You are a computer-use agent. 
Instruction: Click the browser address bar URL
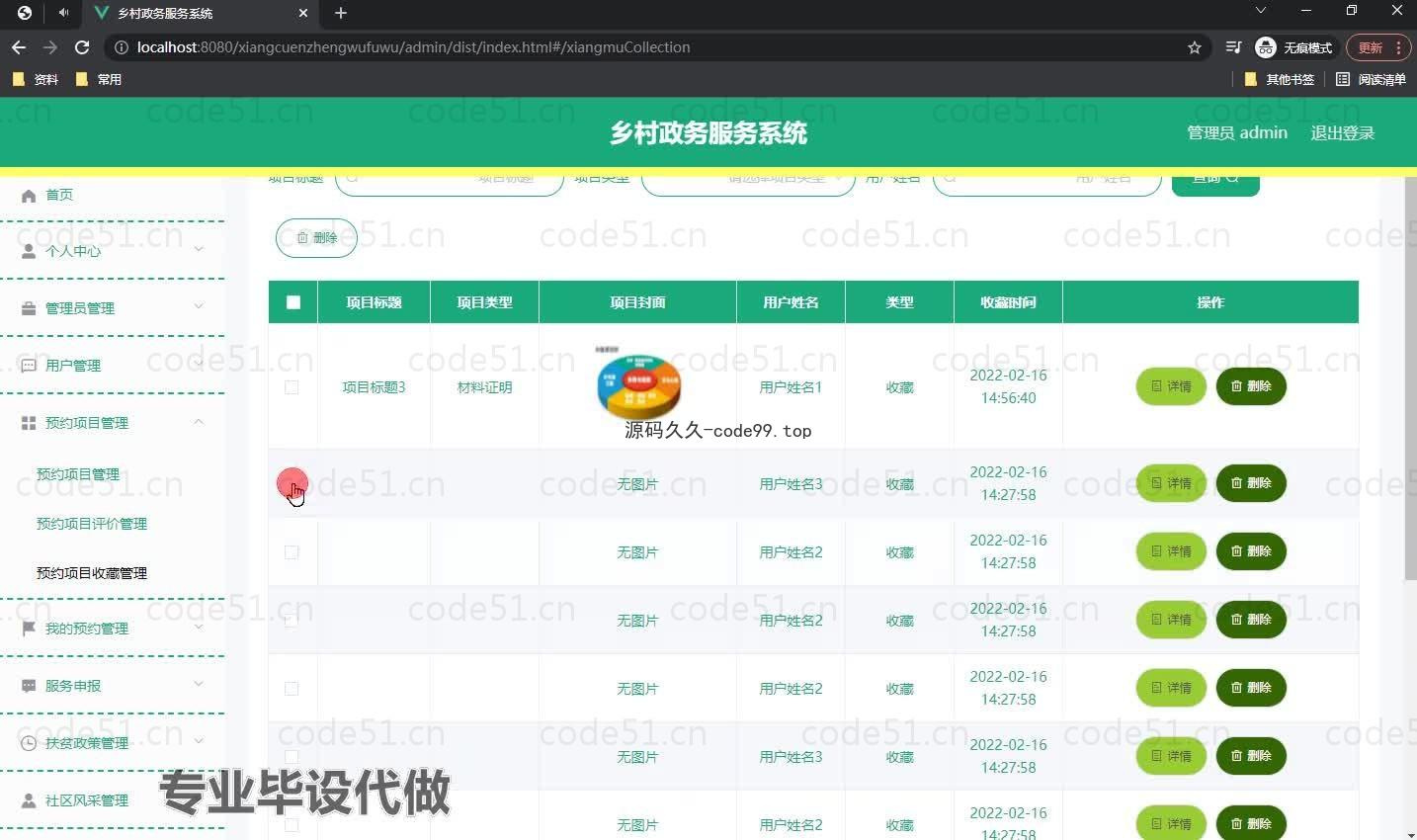click(x=413, y=47)
